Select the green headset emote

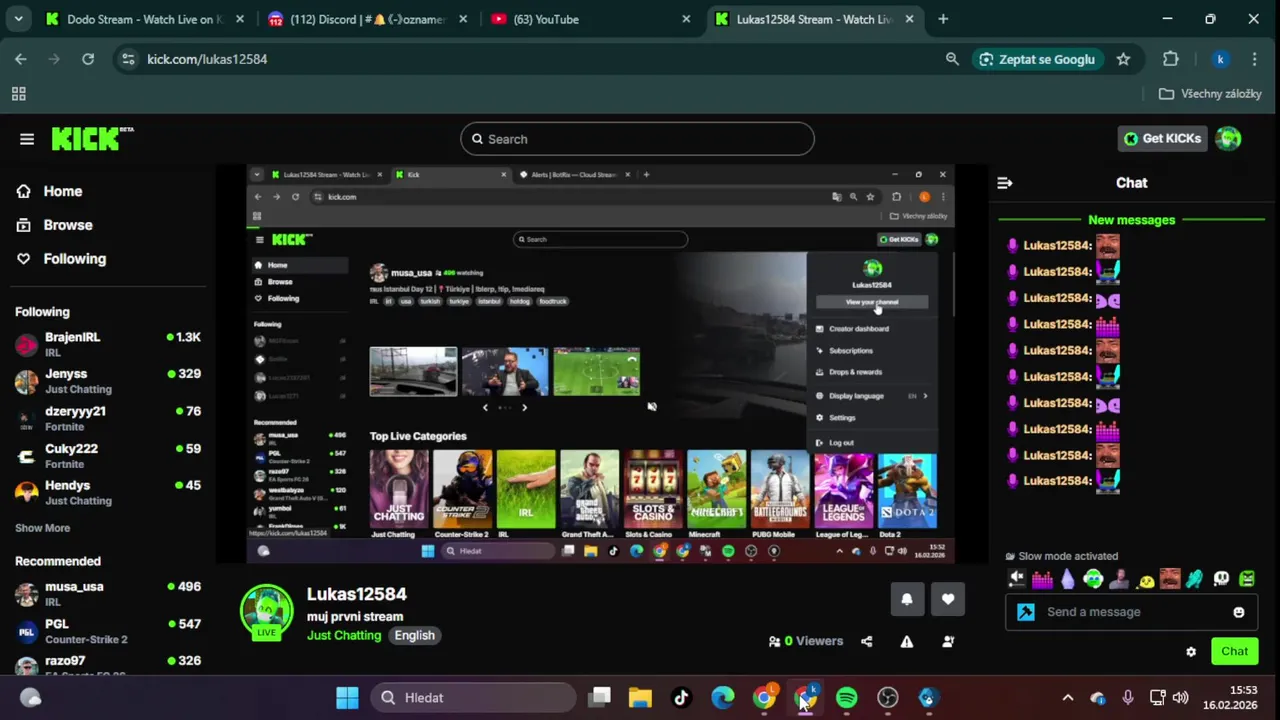1093,578
